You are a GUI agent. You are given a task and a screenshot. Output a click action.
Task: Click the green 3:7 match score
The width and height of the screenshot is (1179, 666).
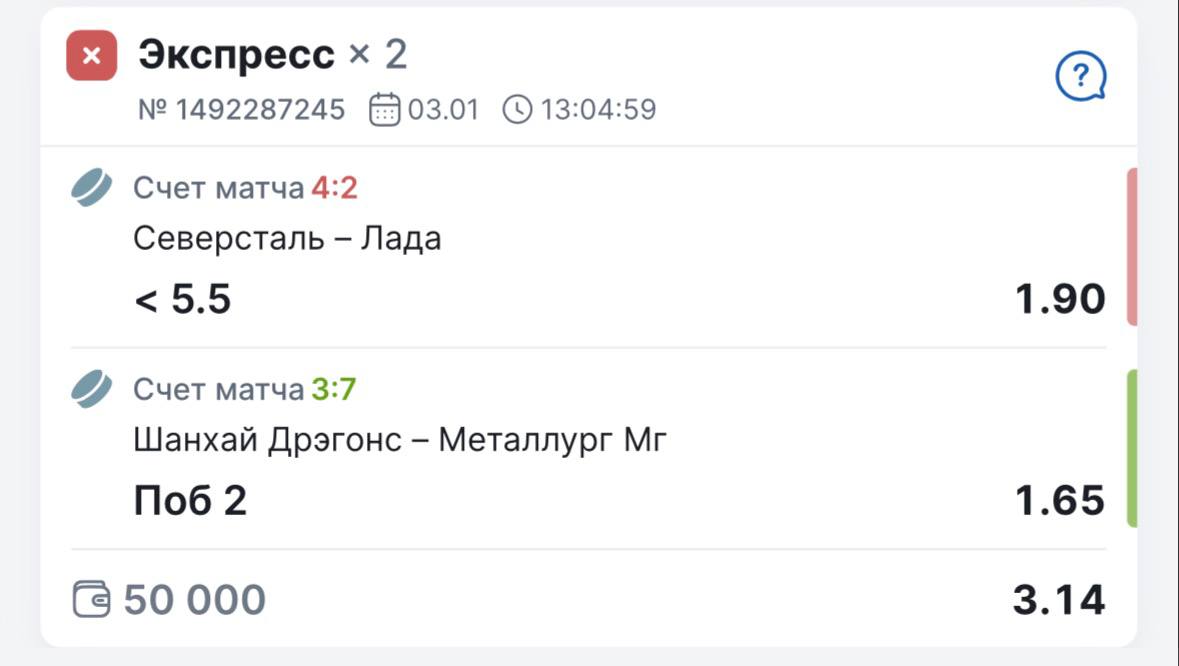(333, 389)
